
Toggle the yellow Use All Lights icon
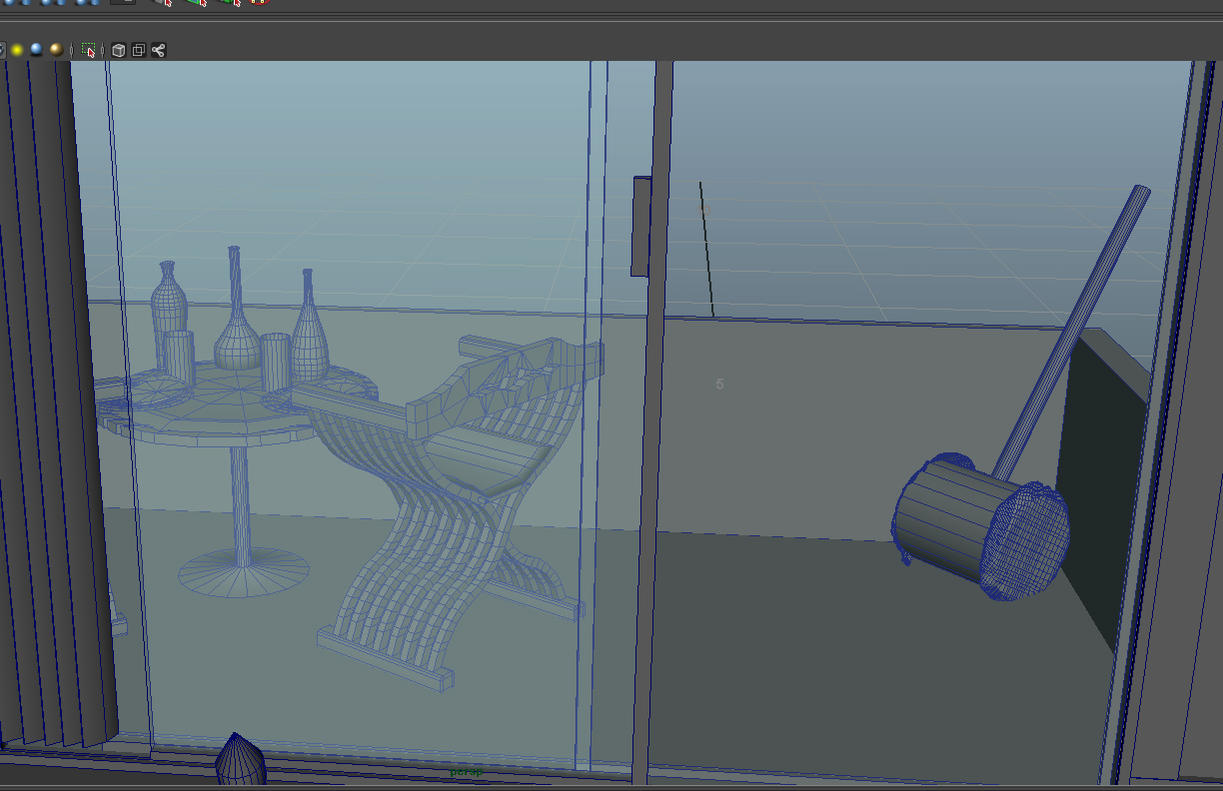tap(17, 50)
